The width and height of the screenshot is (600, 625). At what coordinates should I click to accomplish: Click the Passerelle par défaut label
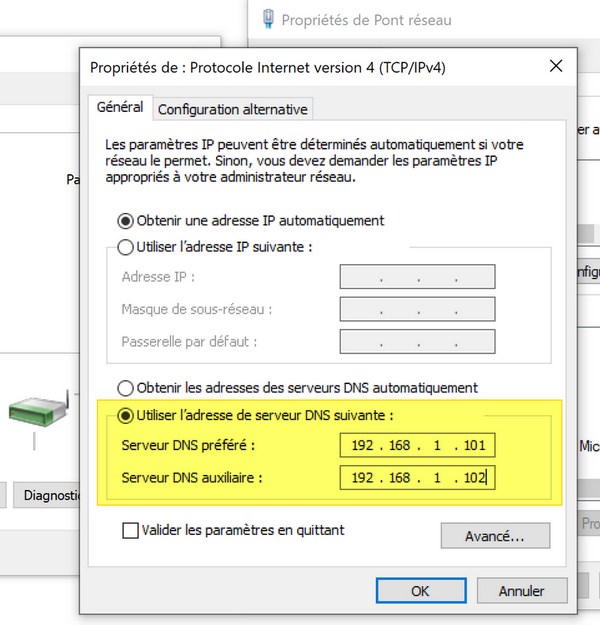click(189, 342)
